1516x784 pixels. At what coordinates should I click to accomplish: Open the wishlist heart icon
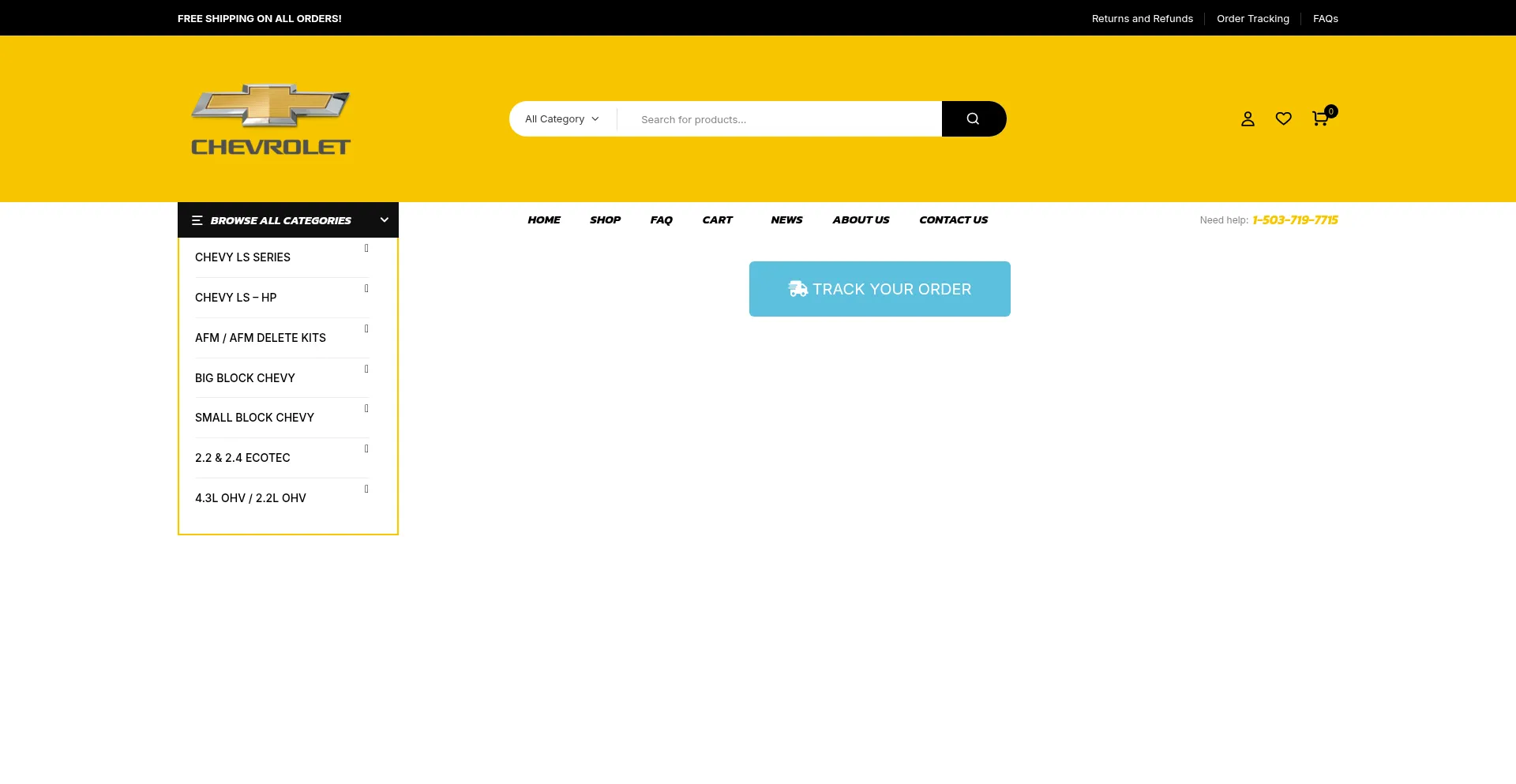[1284, 118]
